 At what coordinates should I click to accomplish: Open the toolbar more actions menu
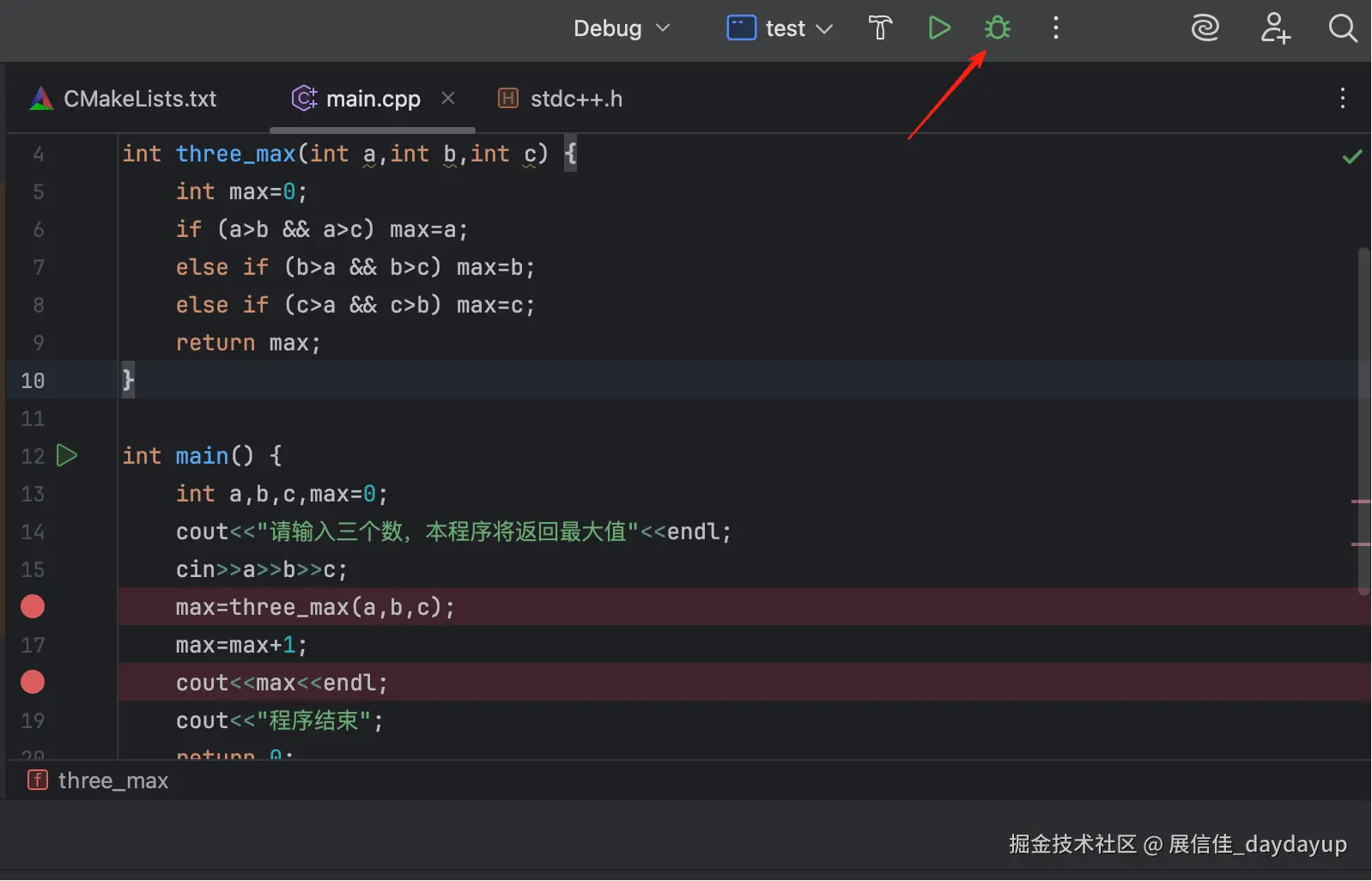[x=1055, y=28]
